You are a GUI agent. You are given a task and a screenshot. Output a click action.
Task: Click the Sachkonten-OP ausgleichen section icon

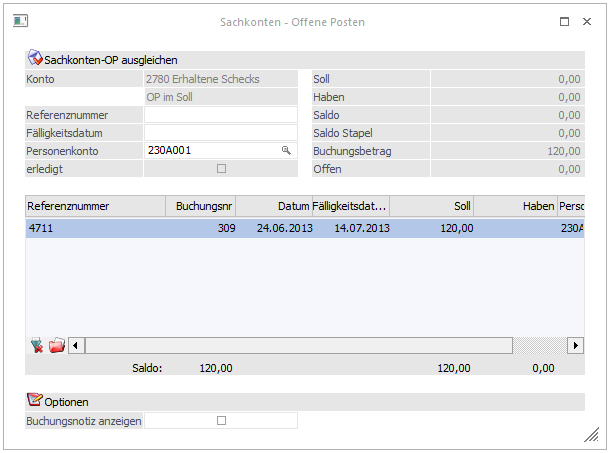35,60
